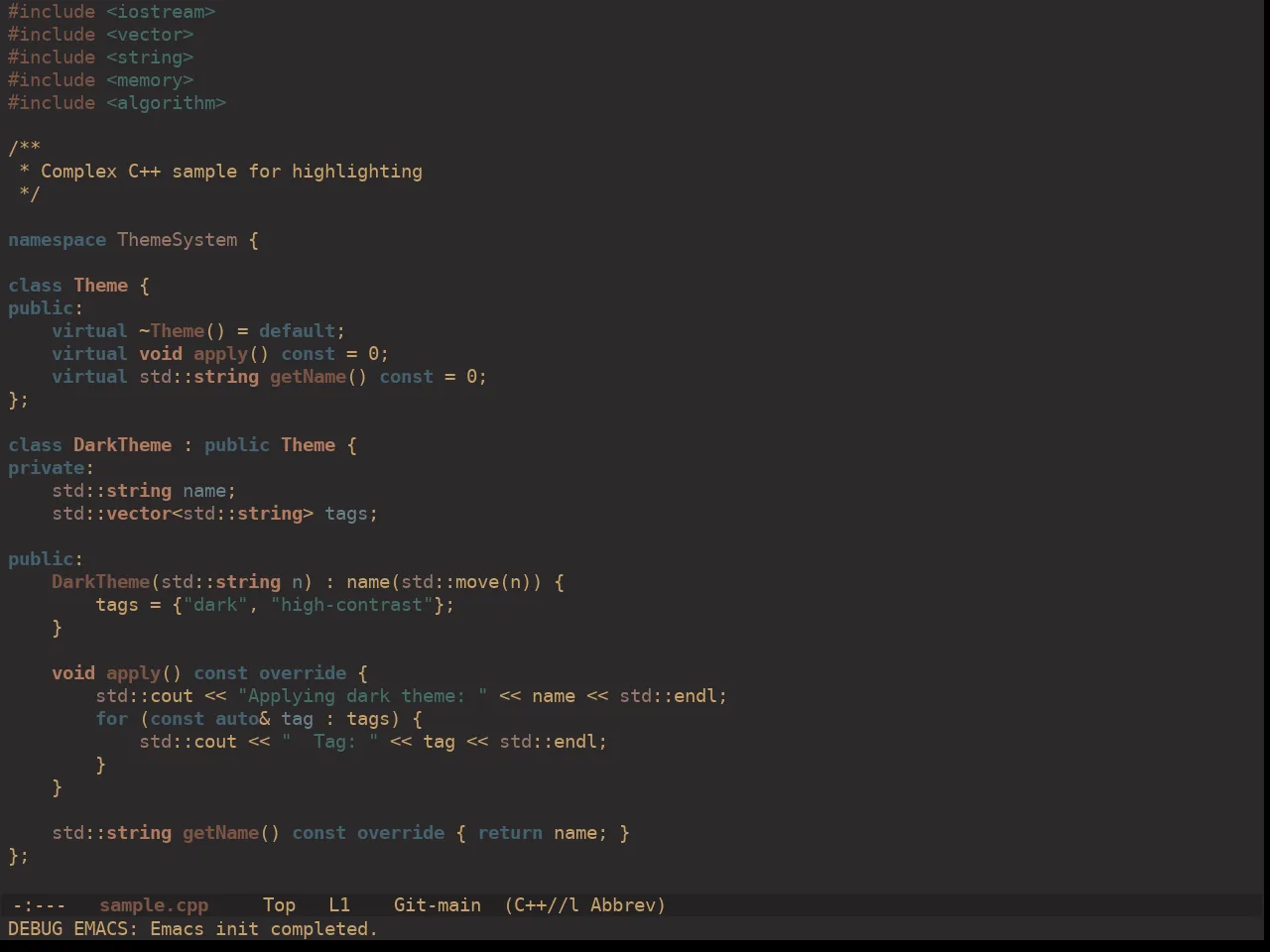Screen dimensions: 1270x952
Task: Click the 'return' keyword
Action: (510, 833)
